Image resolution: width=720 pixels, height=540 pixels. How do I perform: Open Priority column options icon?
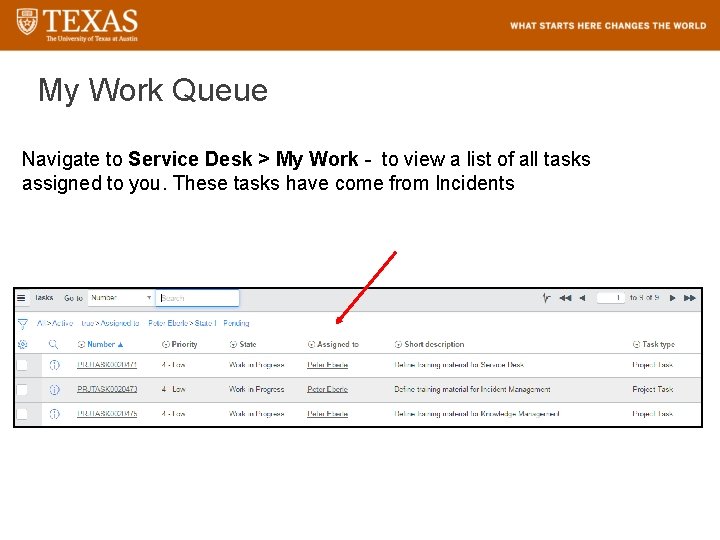pyautogui.click(x=166, y=344)
